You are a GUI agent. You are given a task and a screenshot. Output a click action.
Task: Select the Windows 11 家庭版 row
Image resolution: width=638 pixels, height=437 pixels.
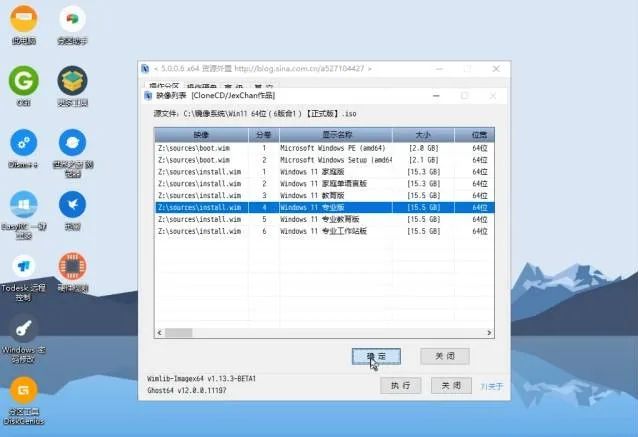(x=325, y=172)
